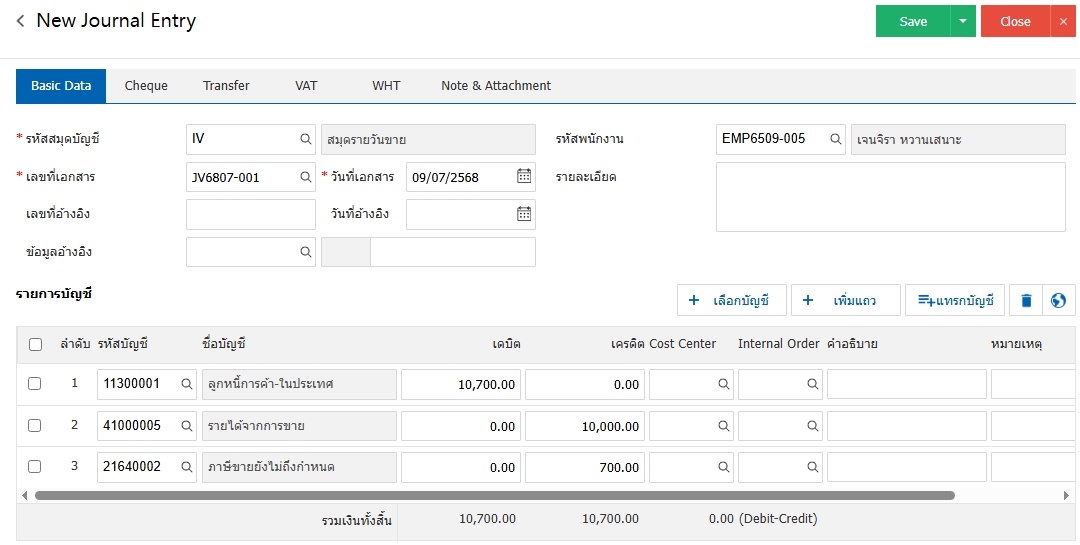The image size is (1080, 545).
Task: Open calendar picker for วันที่เอกสาร
Action: pos(524,177)
